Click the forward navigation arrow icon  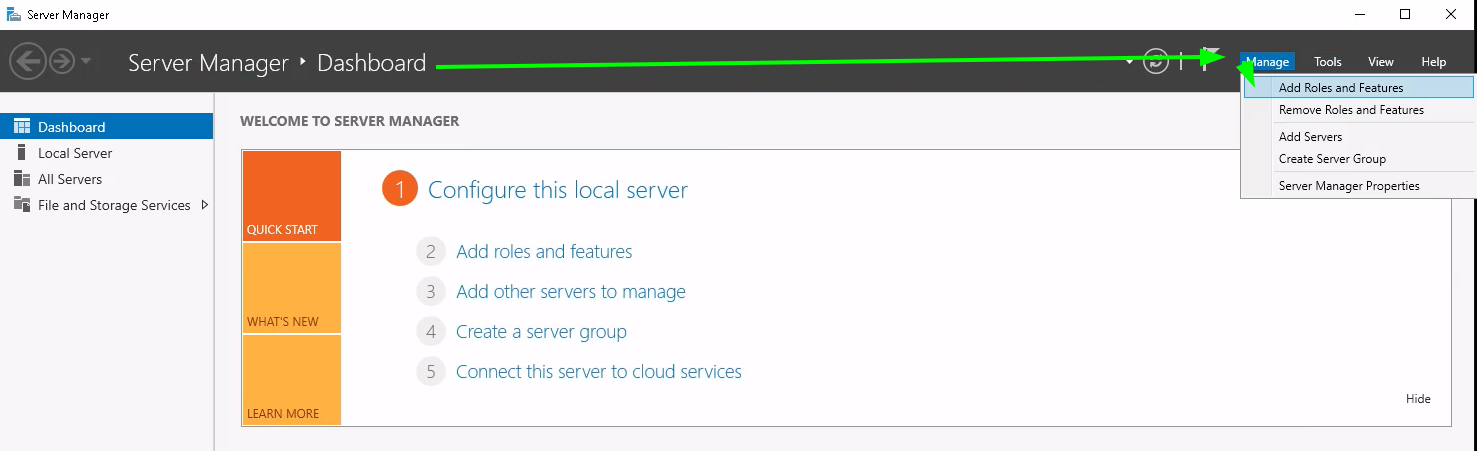62,62
